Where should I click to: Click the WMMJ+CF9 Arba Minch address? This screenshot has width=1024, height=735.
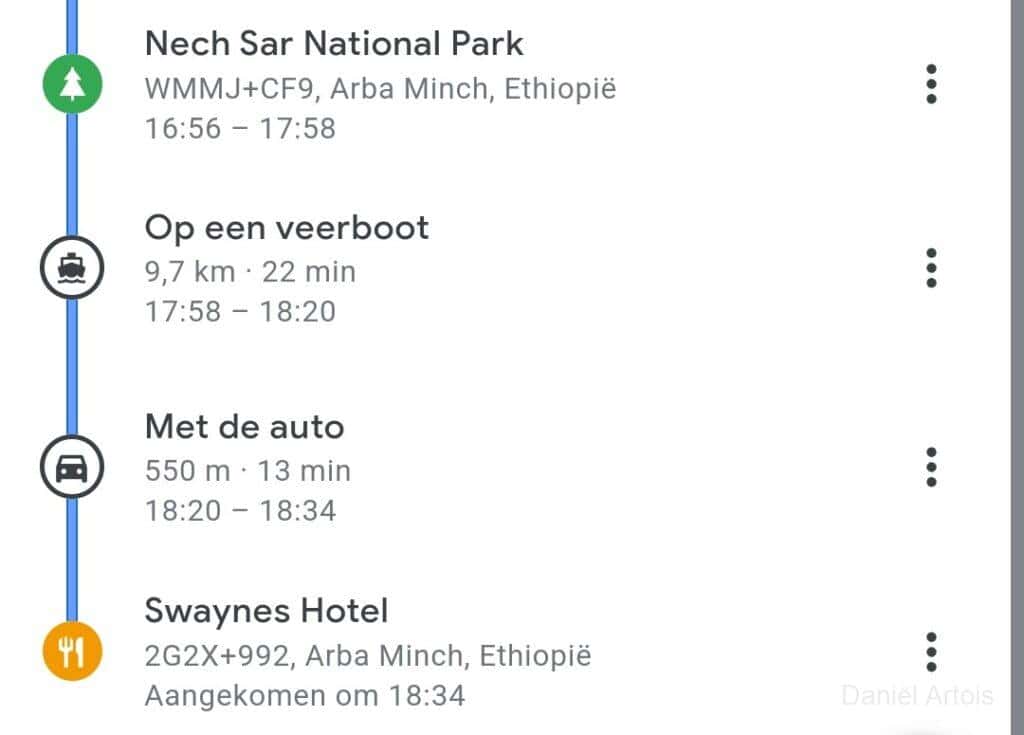point(380,89)
